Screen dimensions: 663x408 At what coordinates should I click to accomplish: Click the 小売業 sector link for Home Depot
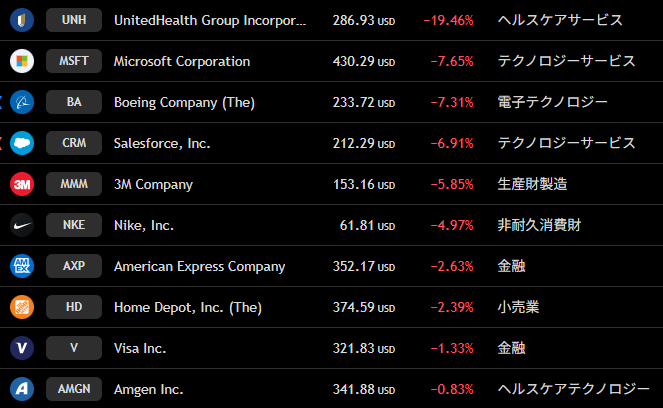click(519, 307)
